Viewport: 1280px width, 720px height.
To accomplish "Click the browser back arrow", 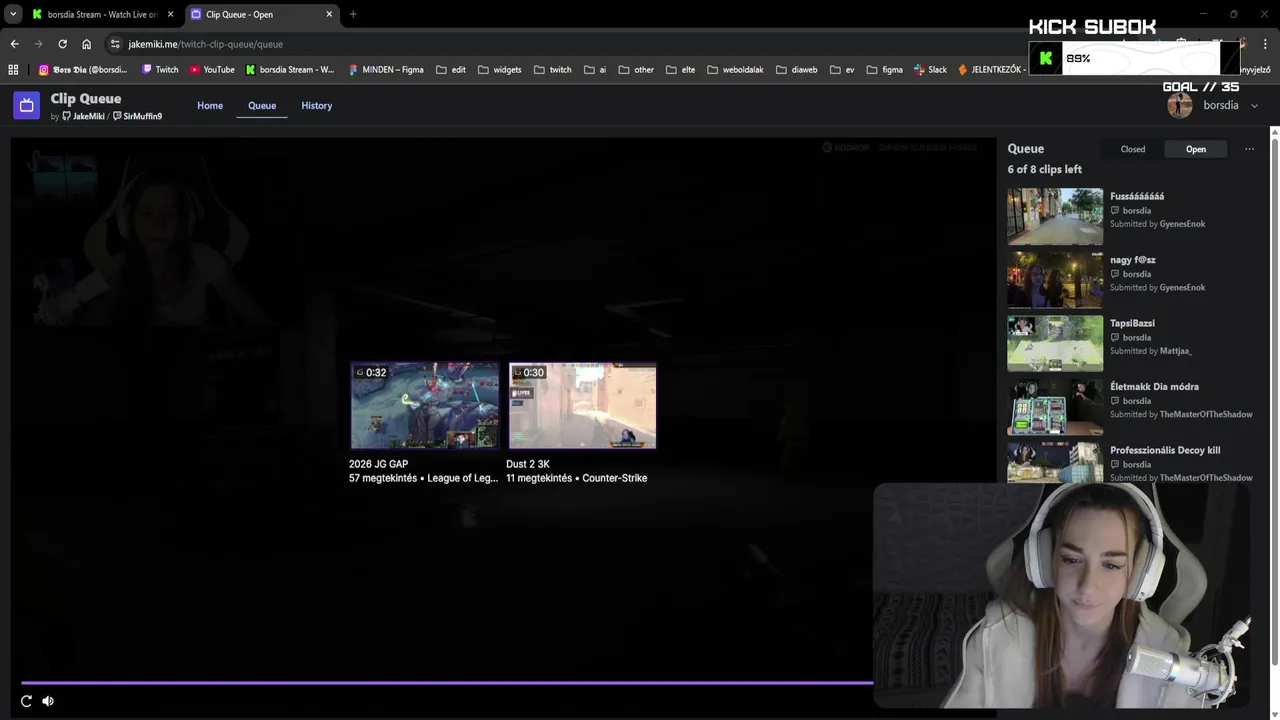I will pyautogui.click(x=14, y=44).
